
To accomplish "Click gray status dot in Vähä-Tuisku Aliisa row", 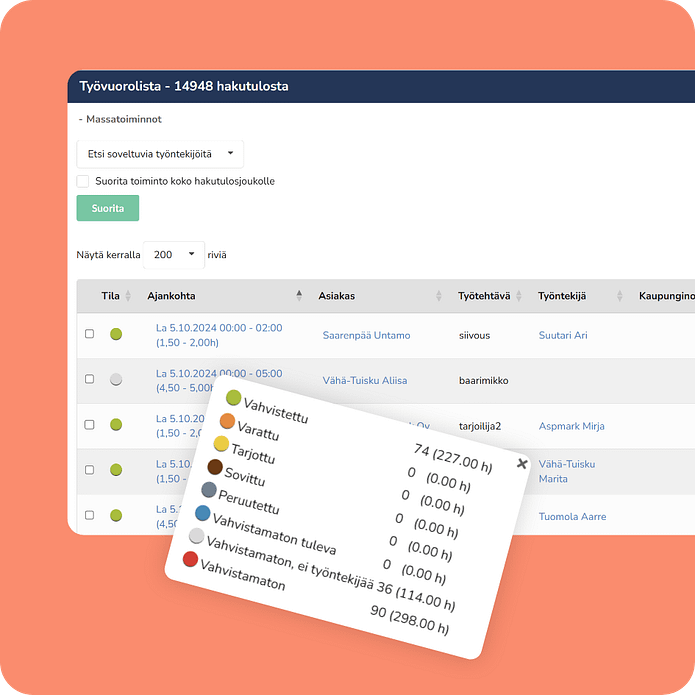I will [x=116, y=380].
